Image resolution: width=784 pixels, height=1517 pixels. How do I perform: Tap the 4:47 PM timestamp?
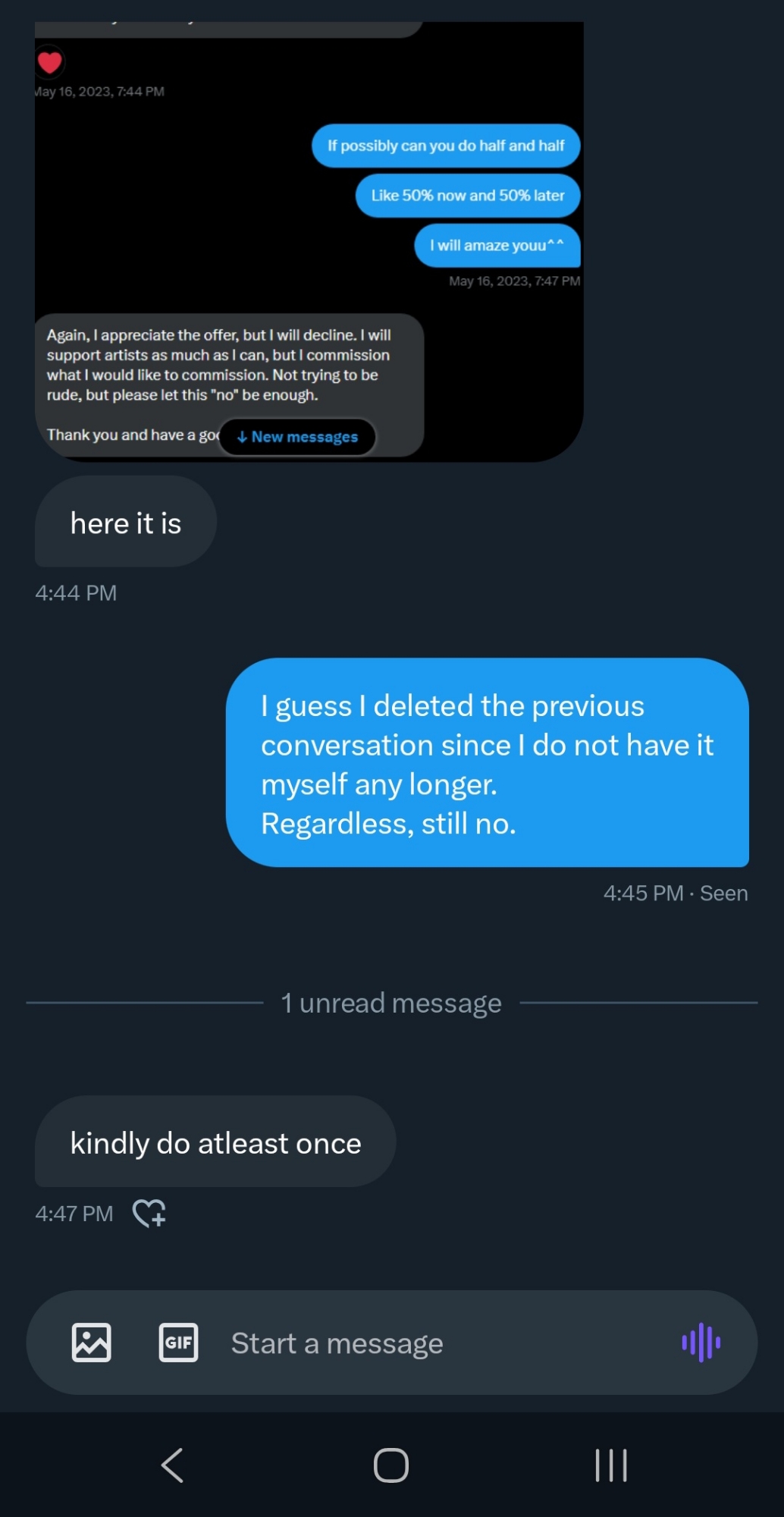(74, 1213)
